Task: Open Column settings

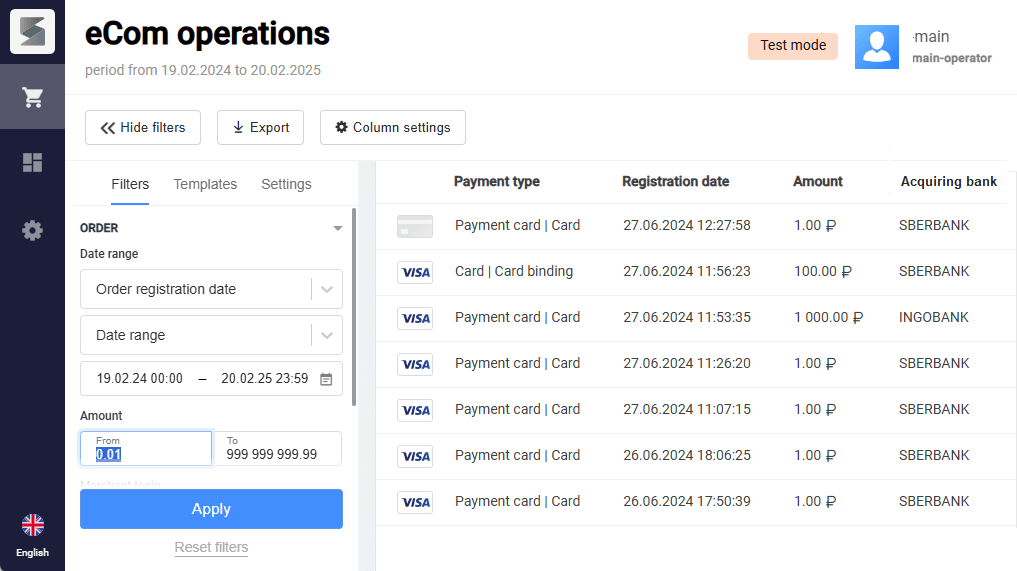Action: (x=392, y=128)
